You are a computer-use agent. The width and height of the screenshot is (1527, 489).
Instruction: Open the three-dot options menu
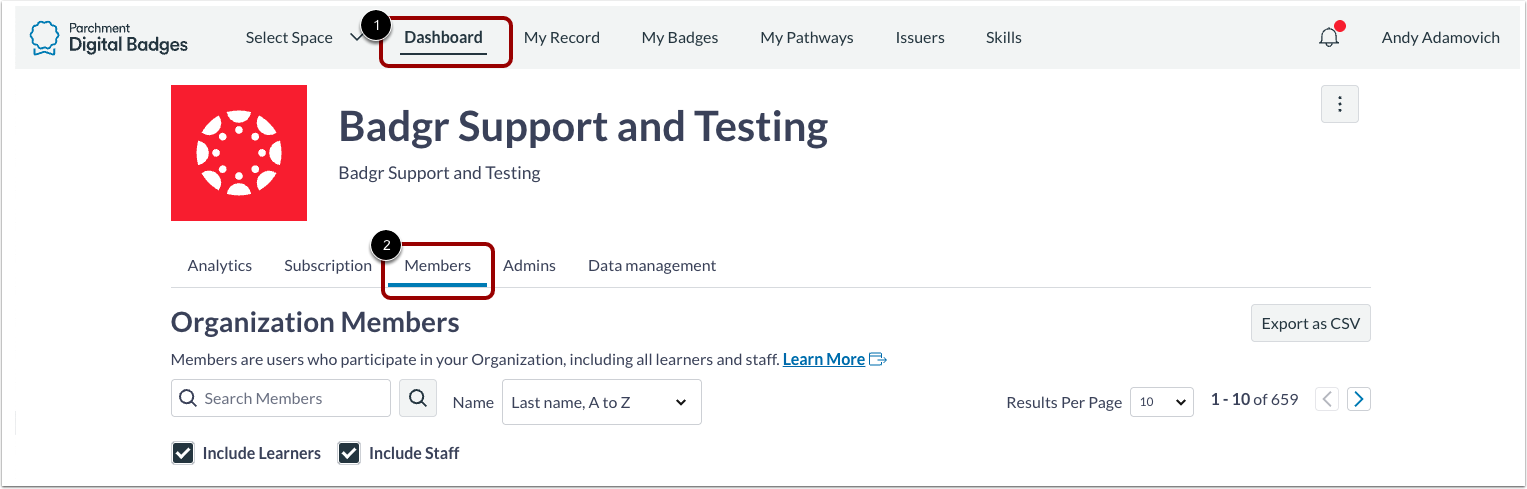[x=1340, y=104]
